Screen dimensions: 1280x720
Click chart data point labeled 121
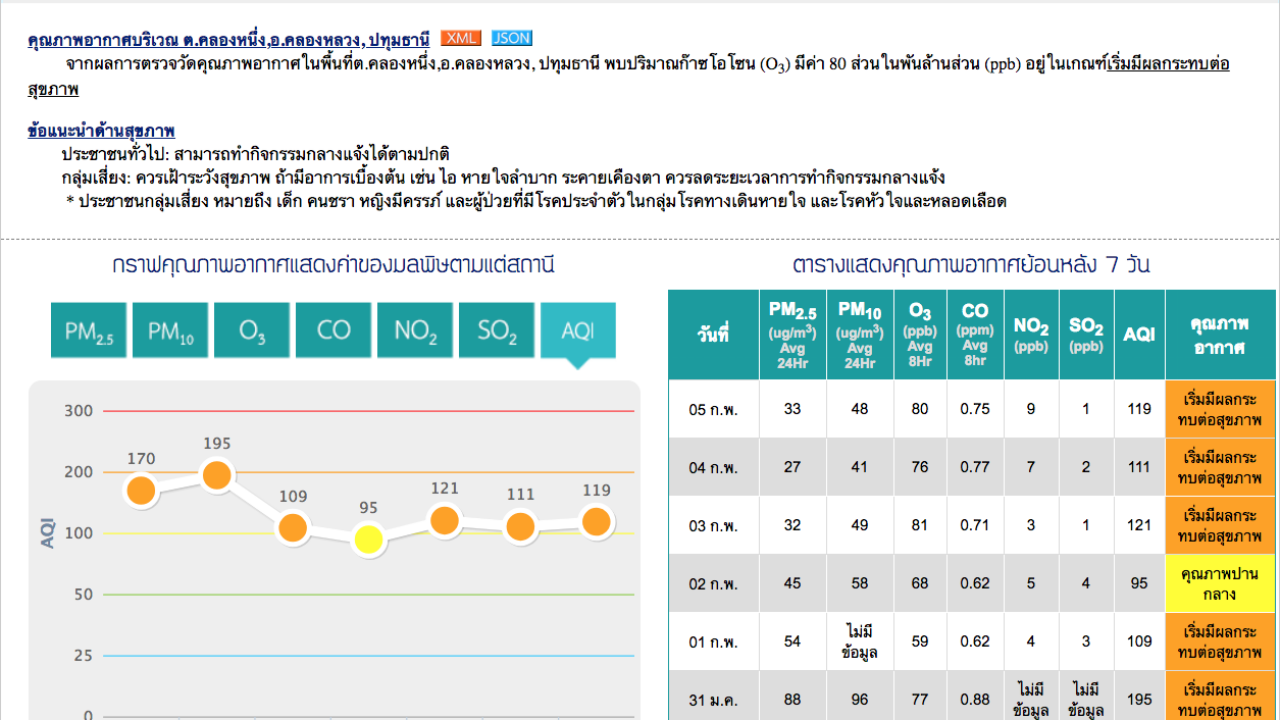point(444,521)
